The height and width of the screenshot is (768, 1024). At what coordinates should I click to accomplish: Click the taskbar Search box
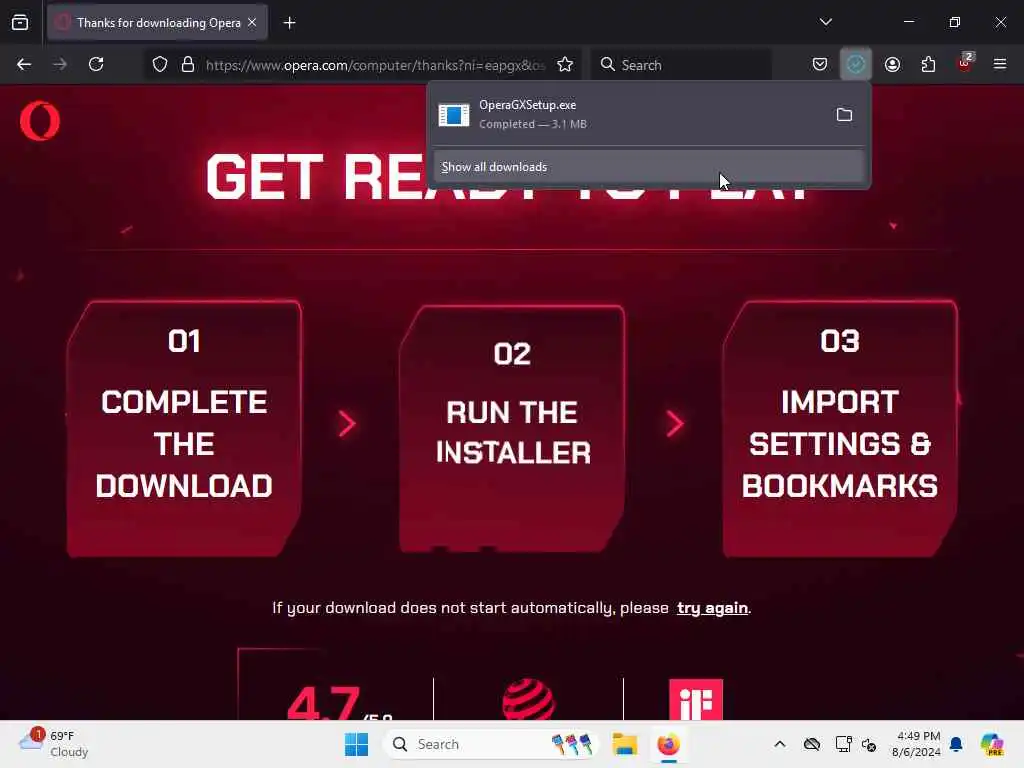click(x=491, y=744)
